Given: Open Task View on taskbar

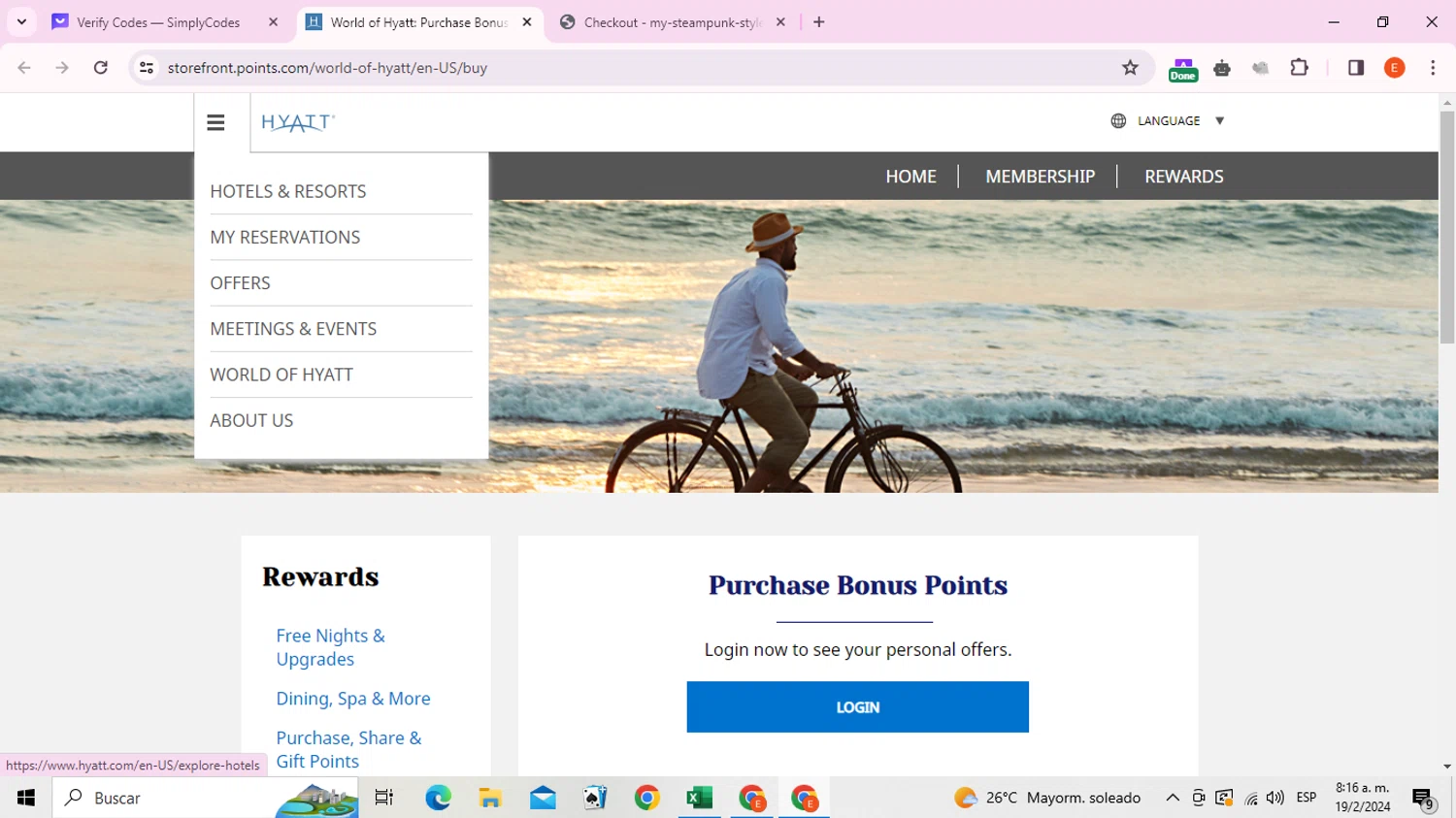Looking at the screenshot, I should [384, 798].
